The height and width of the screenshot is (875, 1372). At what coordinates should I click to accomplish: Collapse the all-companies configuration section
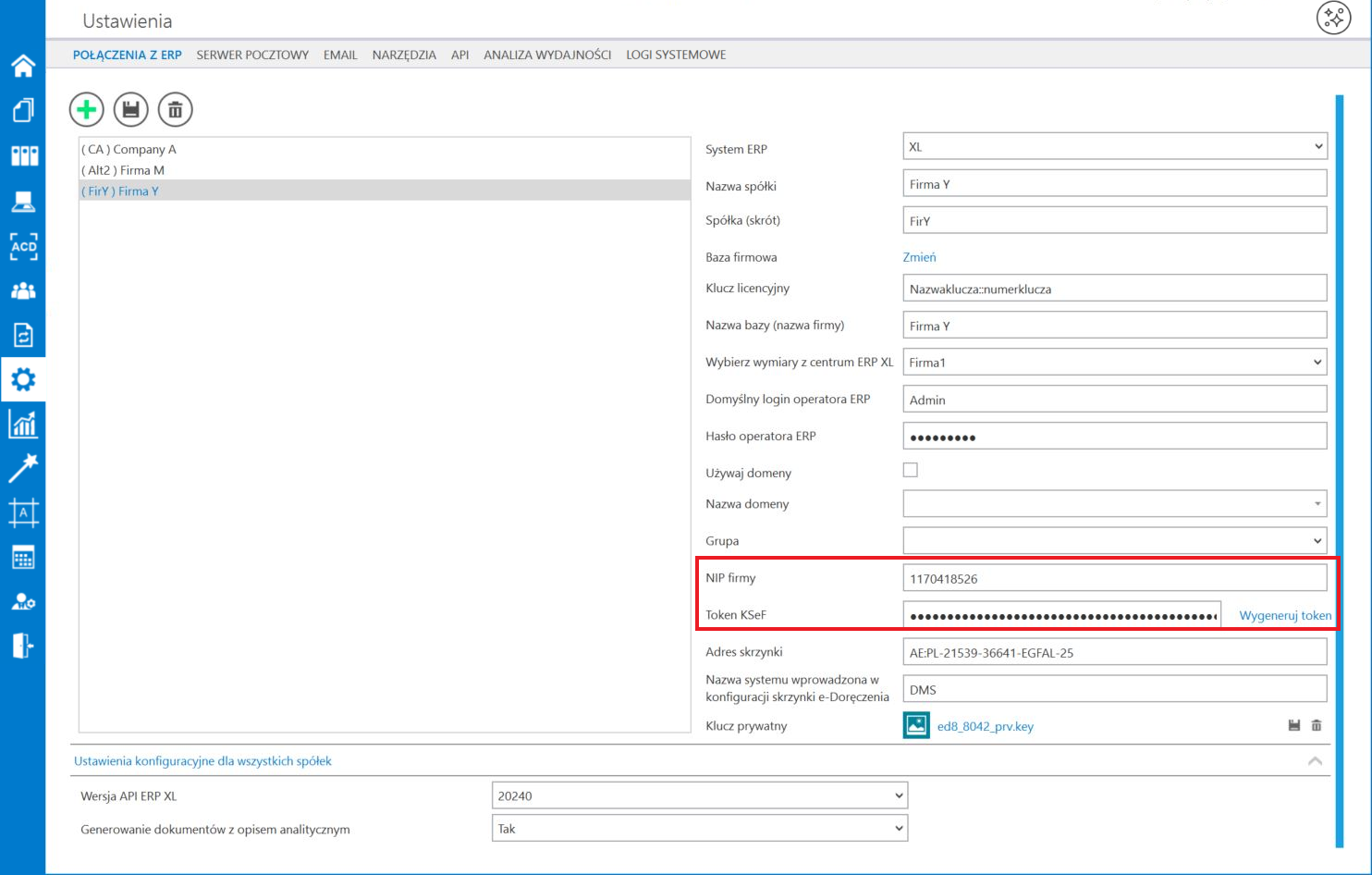click(x=1315, y=761)
